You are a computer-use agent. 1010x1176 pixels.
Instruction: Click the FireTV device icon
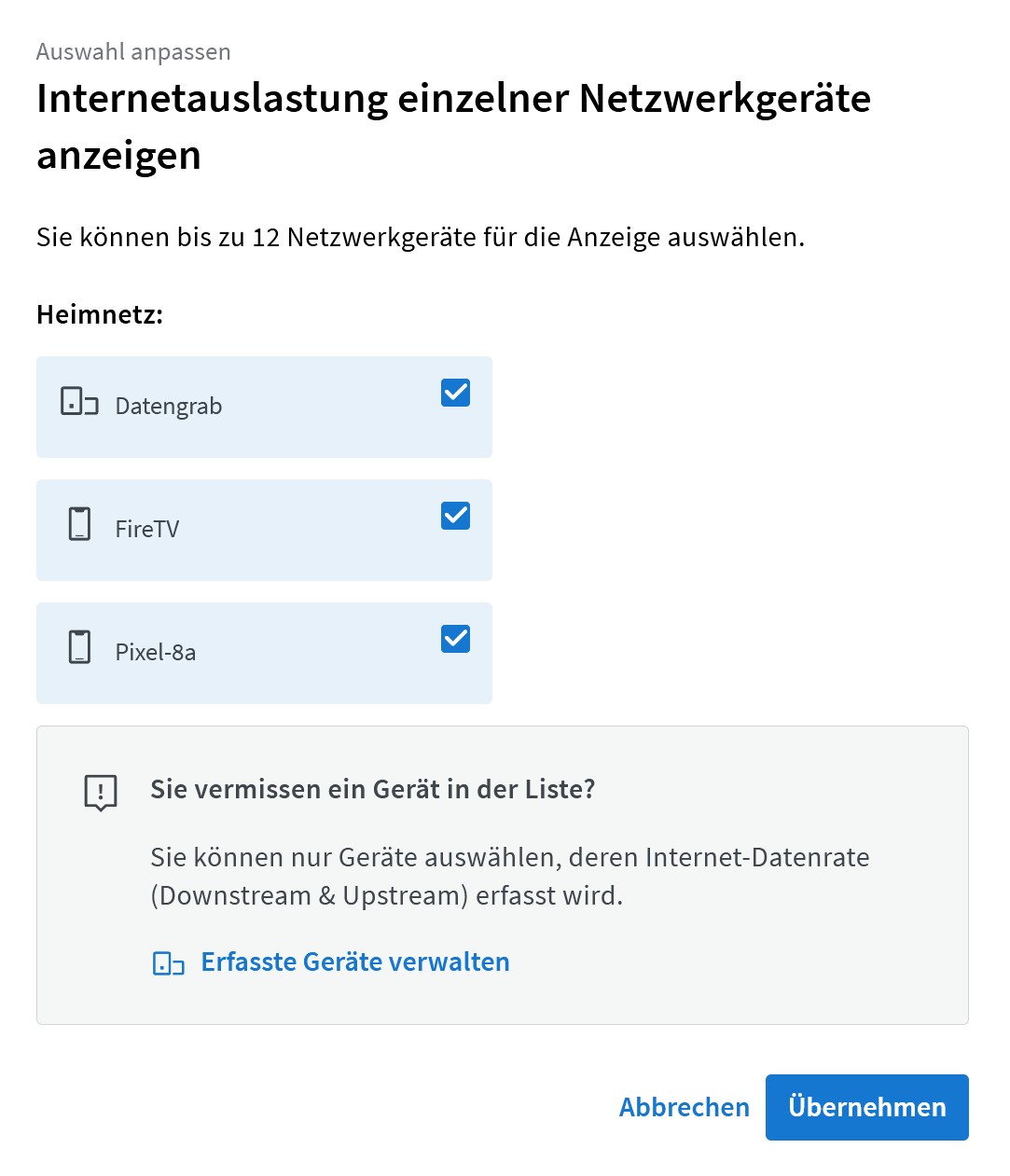80,524
